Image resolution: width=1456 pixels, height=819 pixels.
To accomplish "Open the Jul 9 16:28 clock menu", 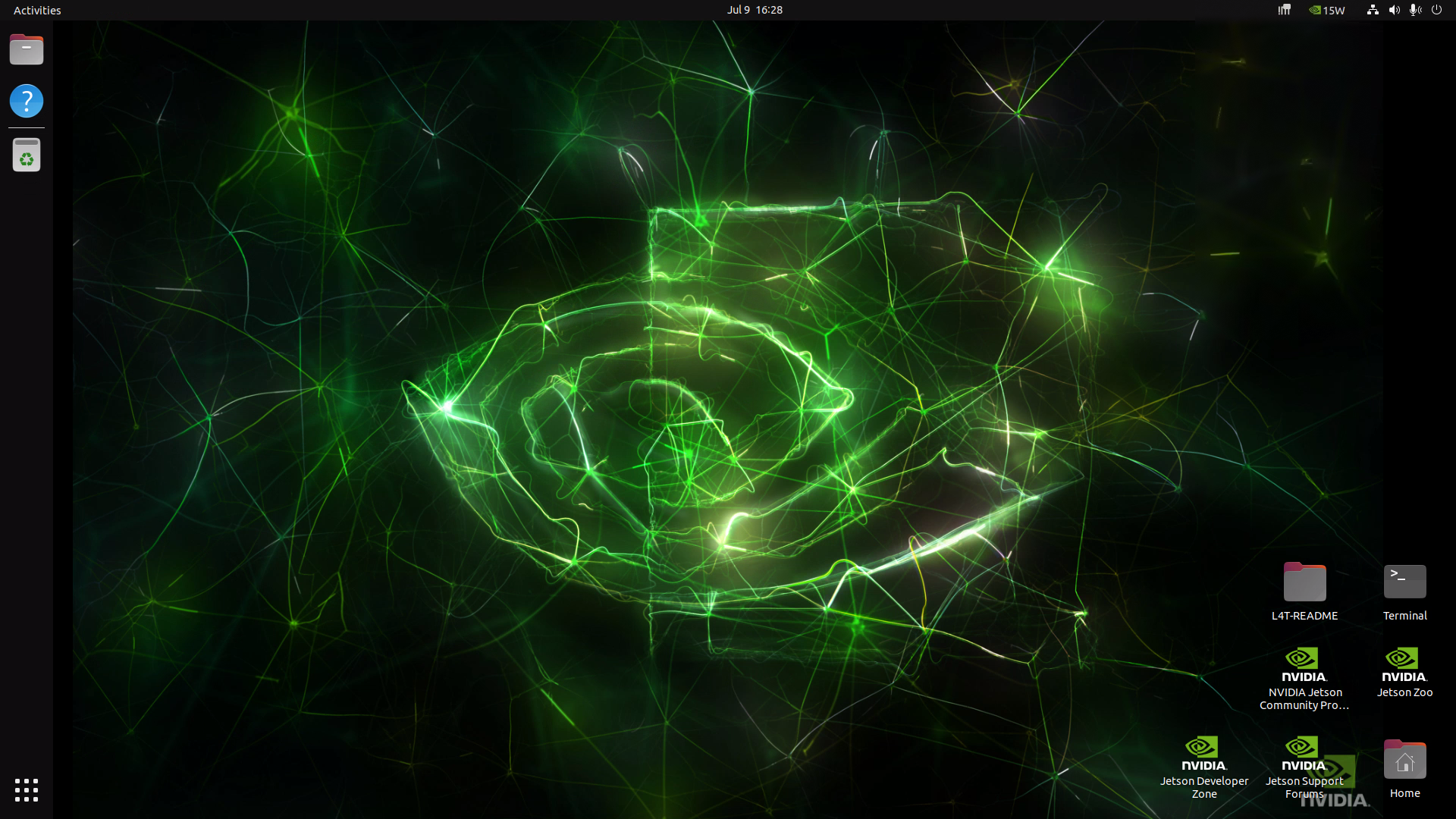I will click(x=755, y=10).
